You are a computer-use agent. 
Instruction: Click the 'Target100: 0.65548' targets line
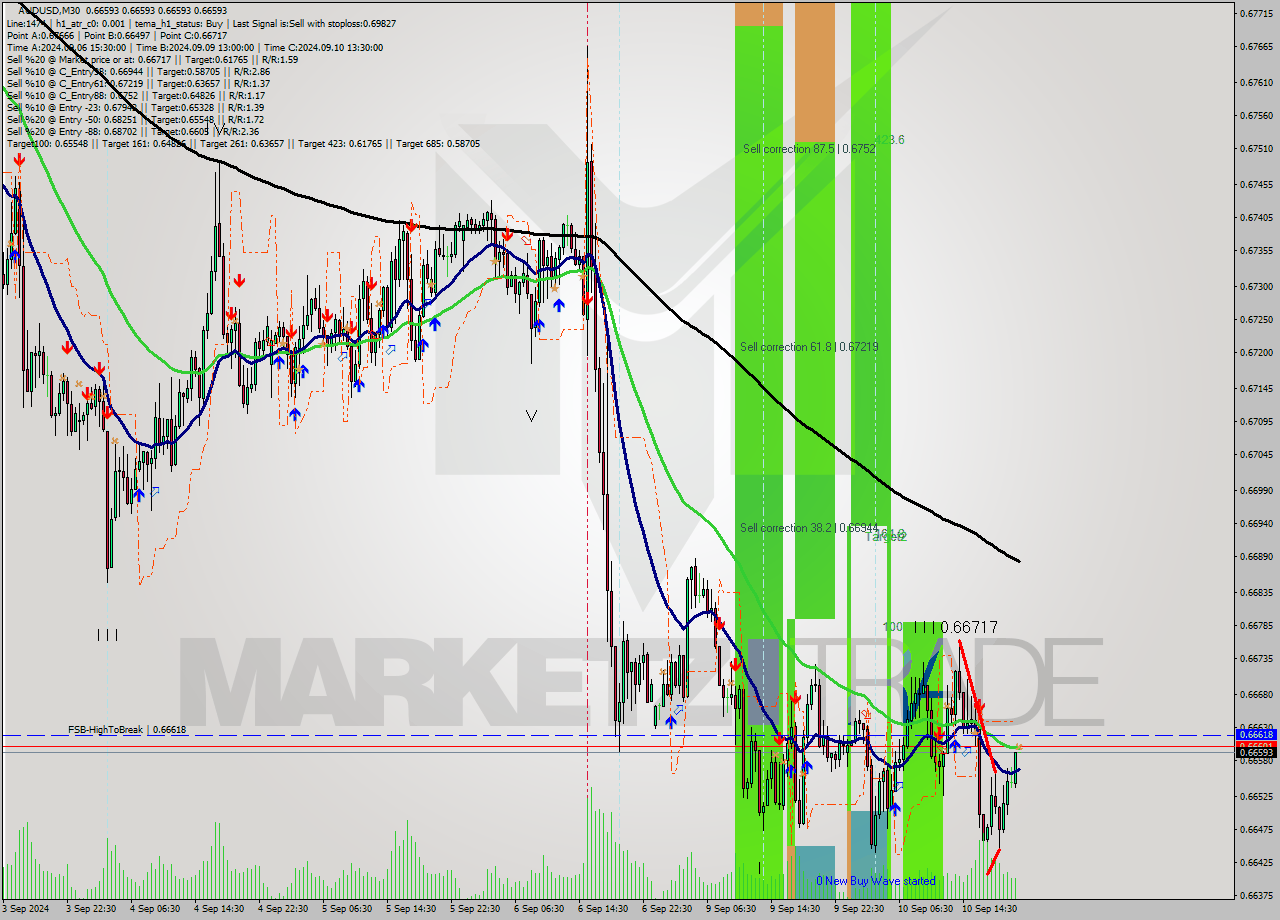point(243,144)
